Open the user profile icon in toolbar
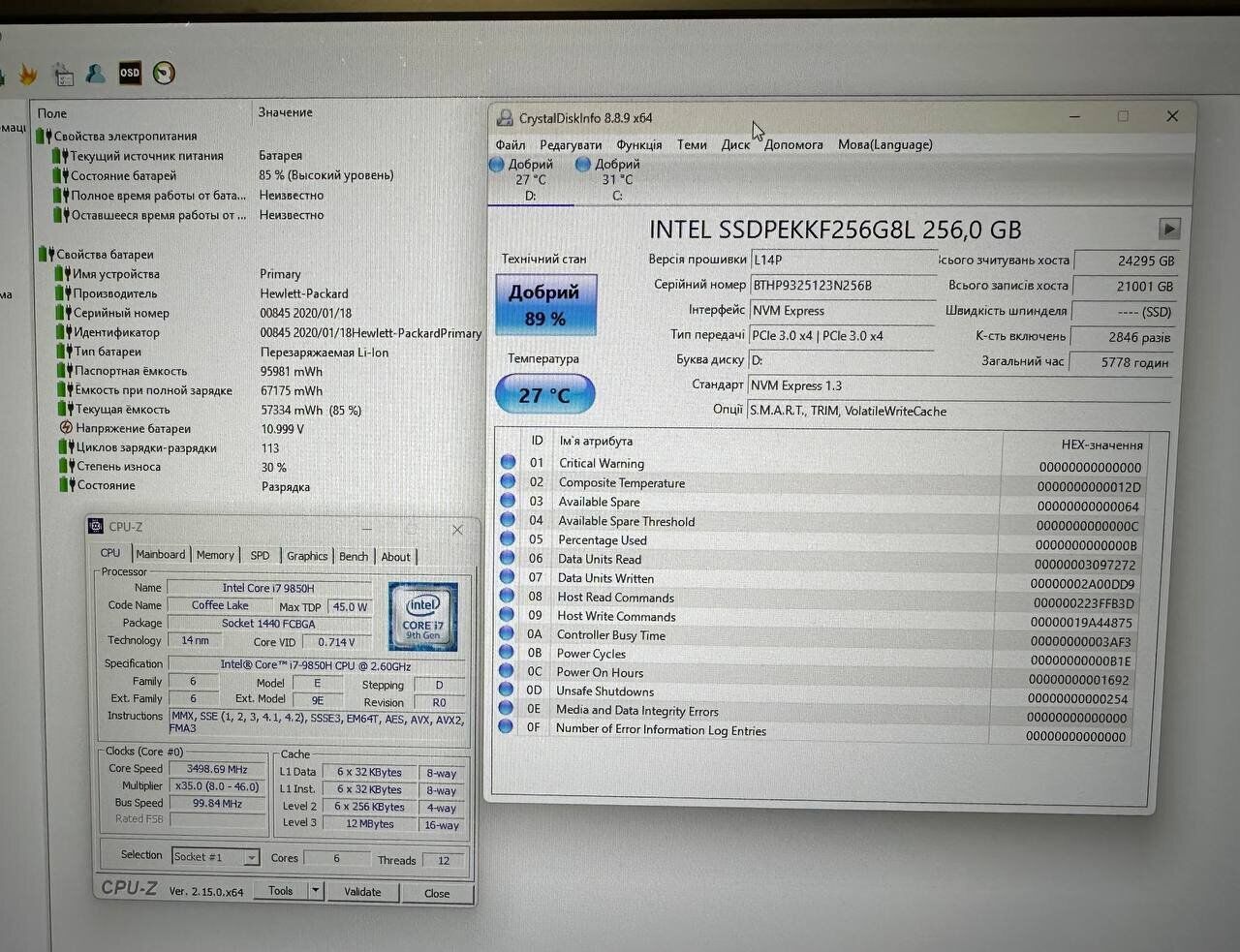 click(95, 73)
